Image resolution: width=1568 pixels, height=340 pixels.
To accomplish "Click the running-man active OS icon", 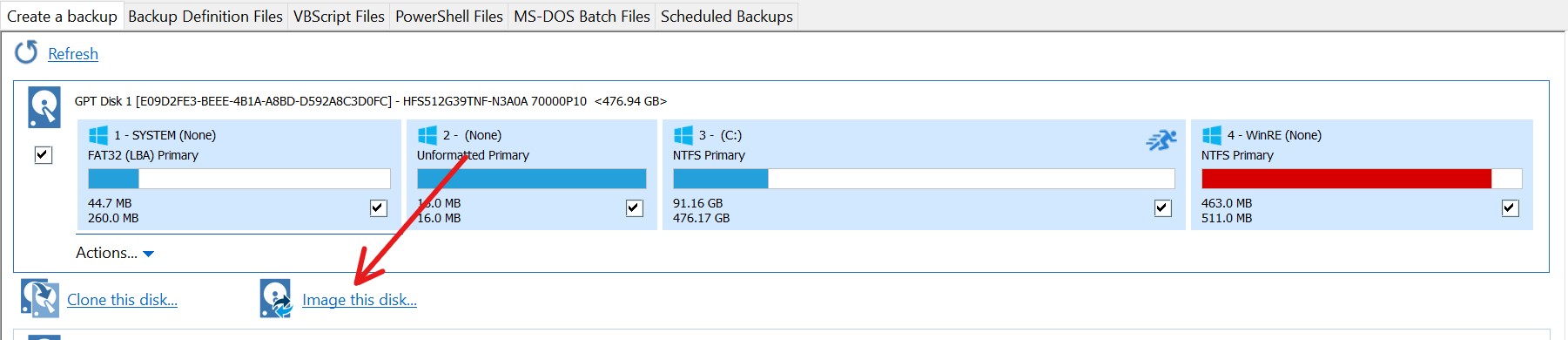I will point(1161,139).
